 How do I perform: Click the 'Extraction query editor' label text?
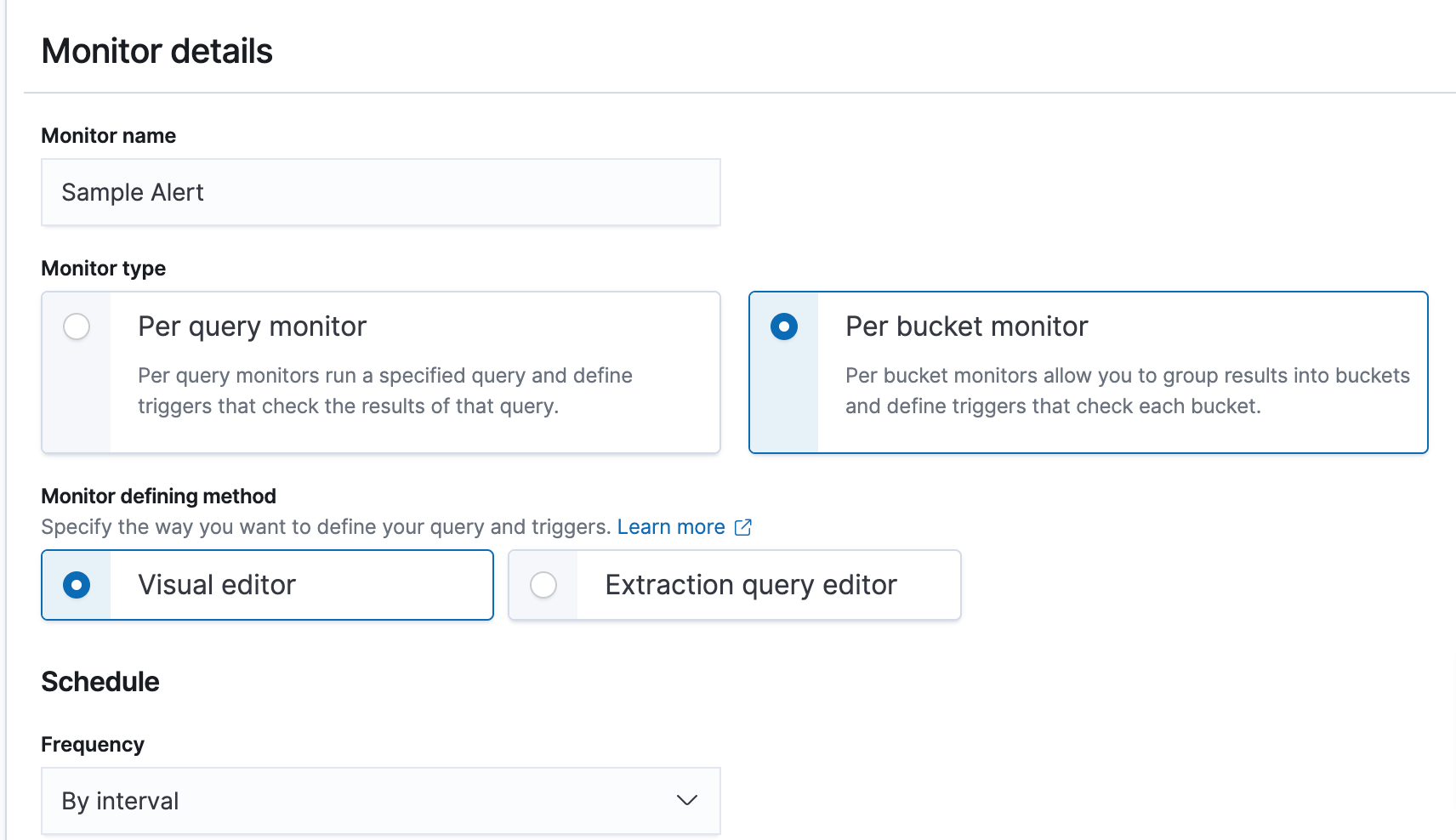click(751, 585)
